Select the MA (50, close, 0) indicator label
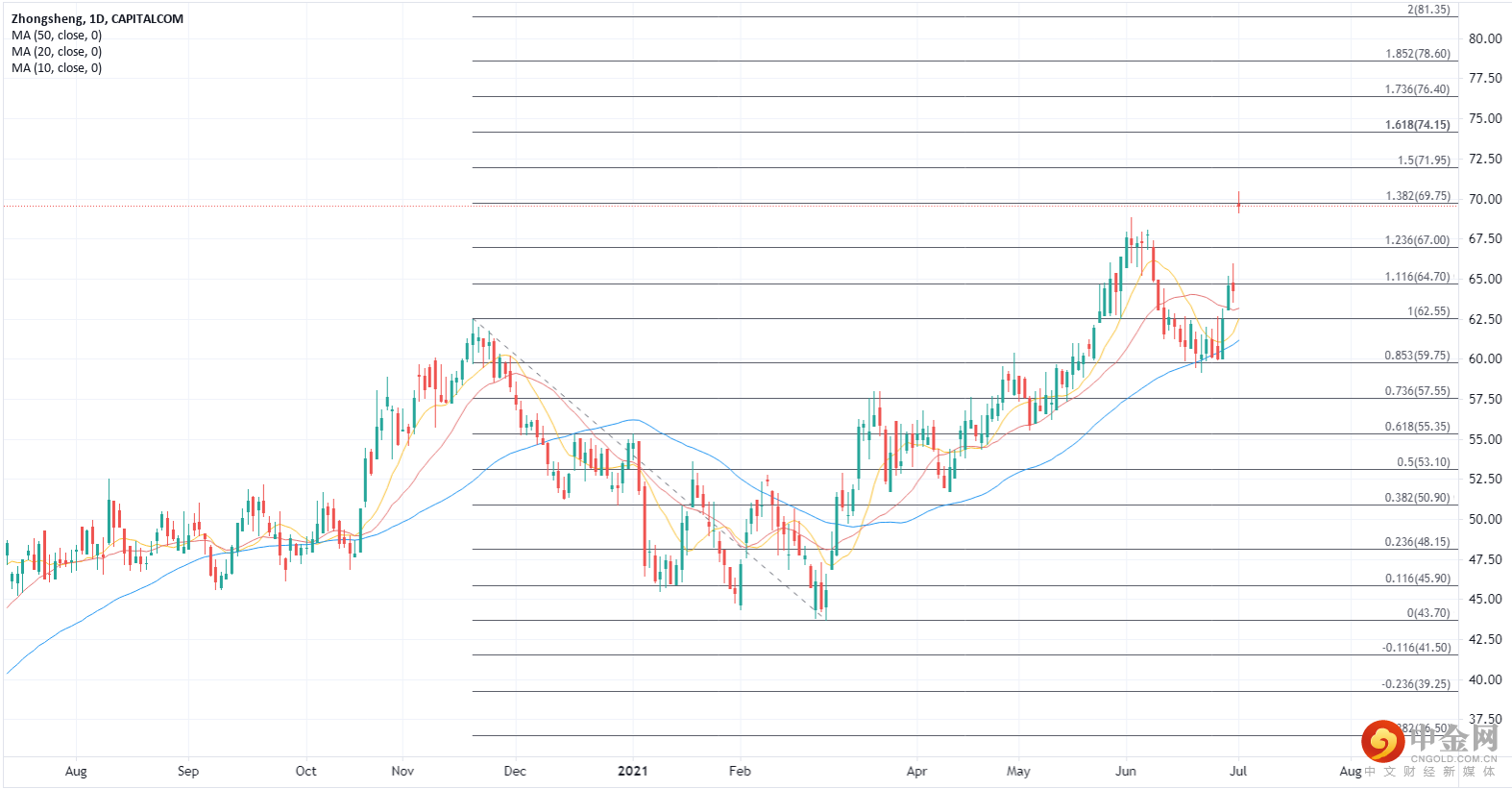 click(x=57, y=36)
